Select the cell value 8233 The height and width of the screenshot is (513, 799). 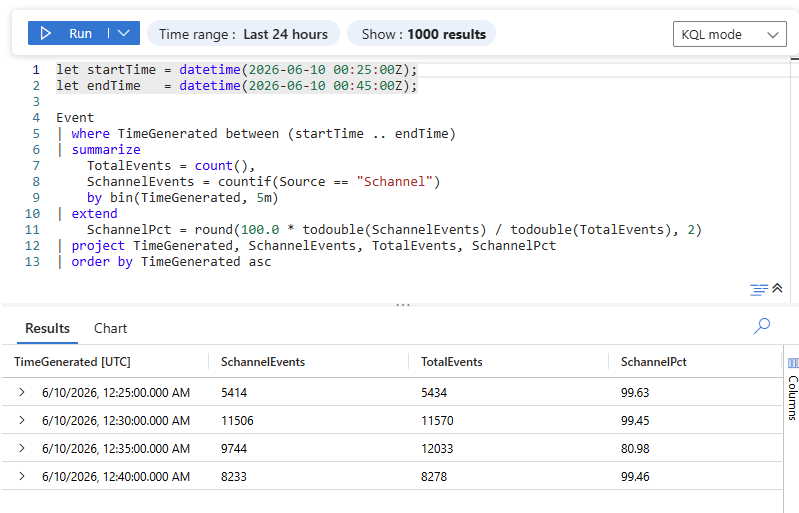[x=234, y=477]
